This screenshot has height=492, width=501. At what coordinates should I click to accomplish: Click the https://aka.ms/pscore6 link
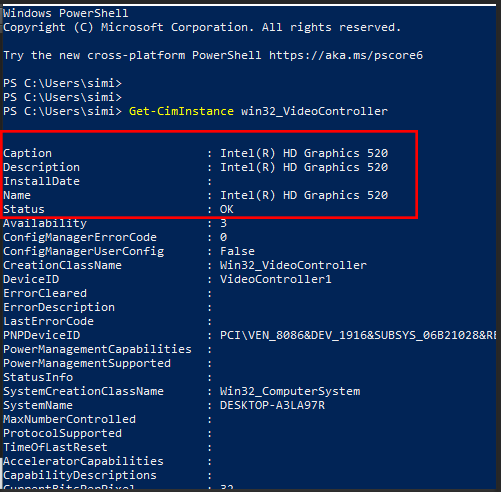tap(346, 55)
